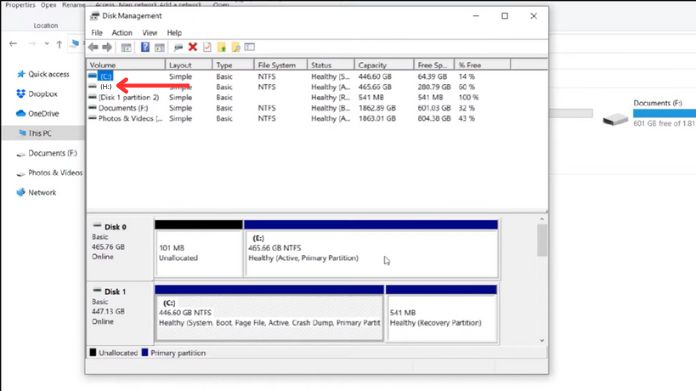The width and height of the screenshot is (696, 391).
Task: Click the yellow folder with magnifier icon
Action: tap(236, 47)
